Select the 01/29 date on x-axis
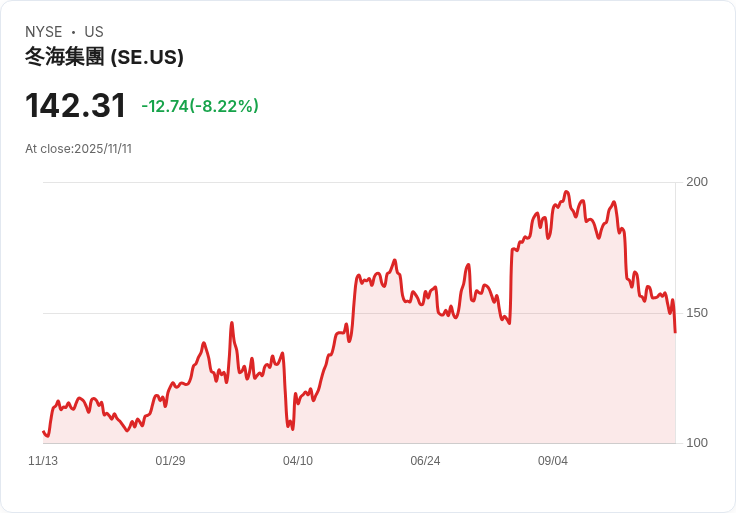 pyautogui.click(x=170, y=461)
